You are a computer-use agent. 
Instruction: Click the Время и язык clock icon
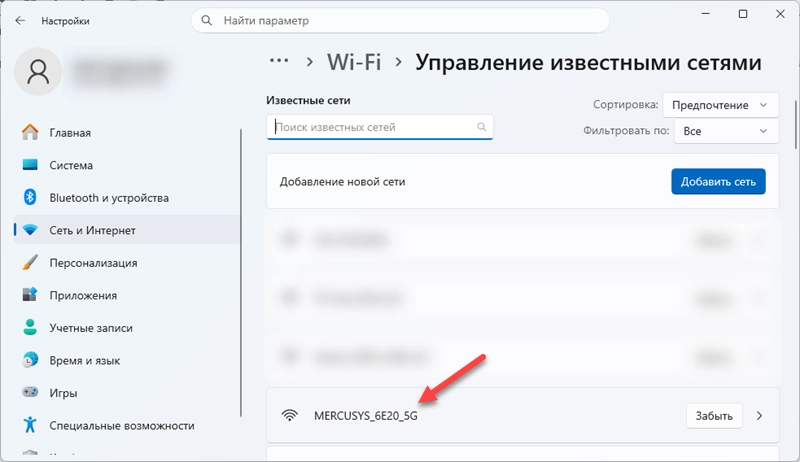coord(30,360)
